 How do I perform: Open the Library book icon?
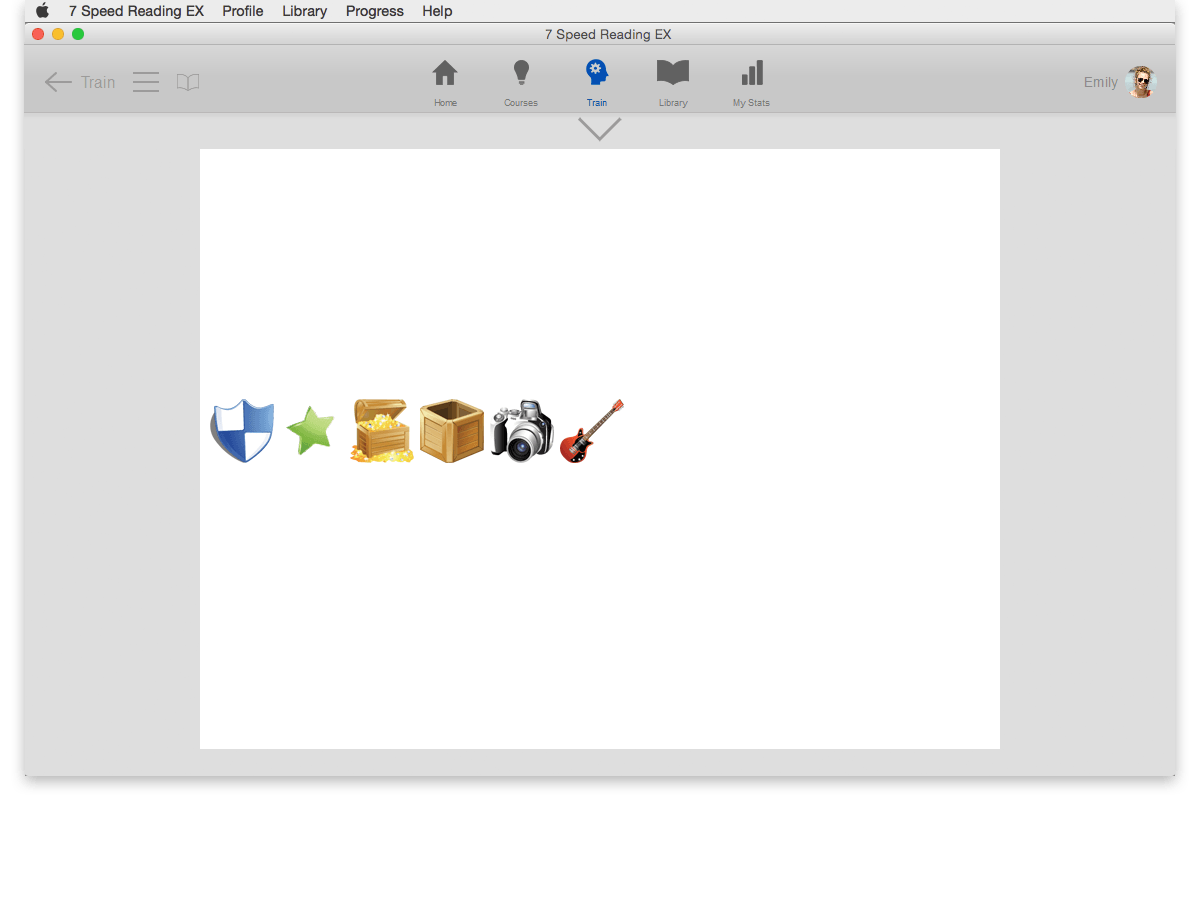[x=673, y=74]
